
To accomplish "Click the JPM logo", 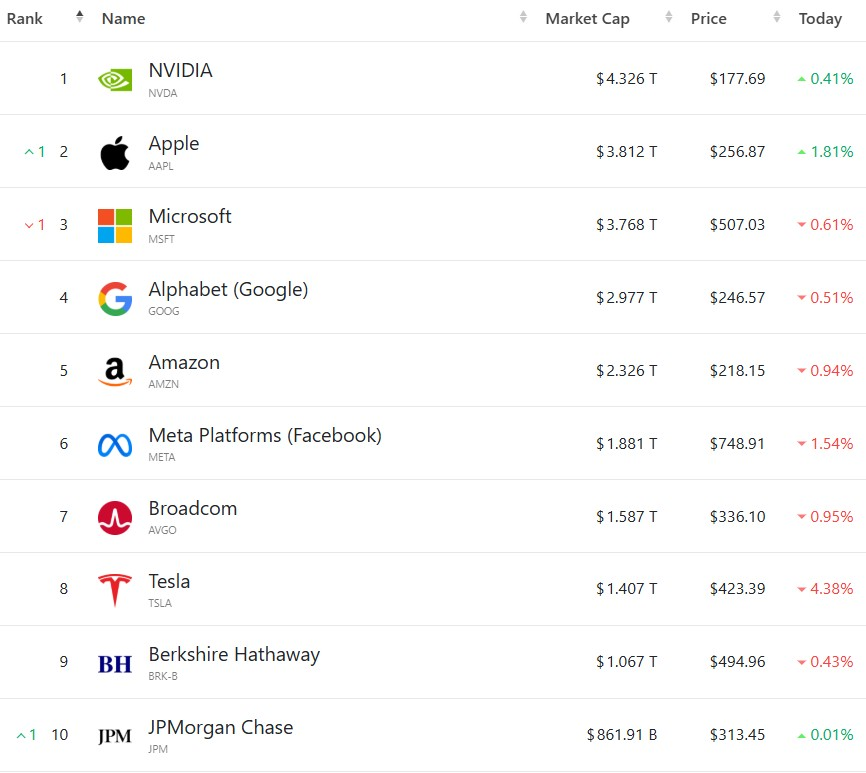I will (x=115, y=737).
